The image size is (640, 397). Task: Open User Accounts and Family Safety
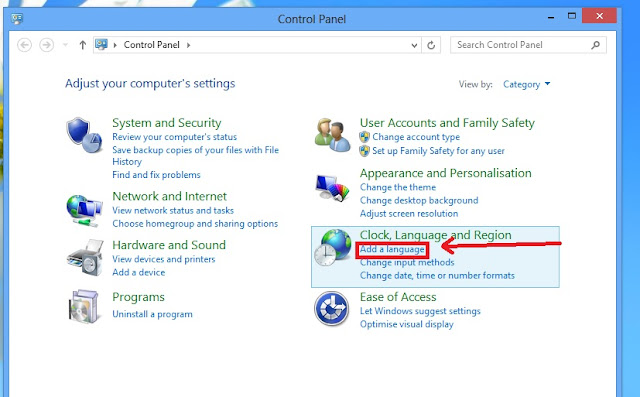(447, 123)
